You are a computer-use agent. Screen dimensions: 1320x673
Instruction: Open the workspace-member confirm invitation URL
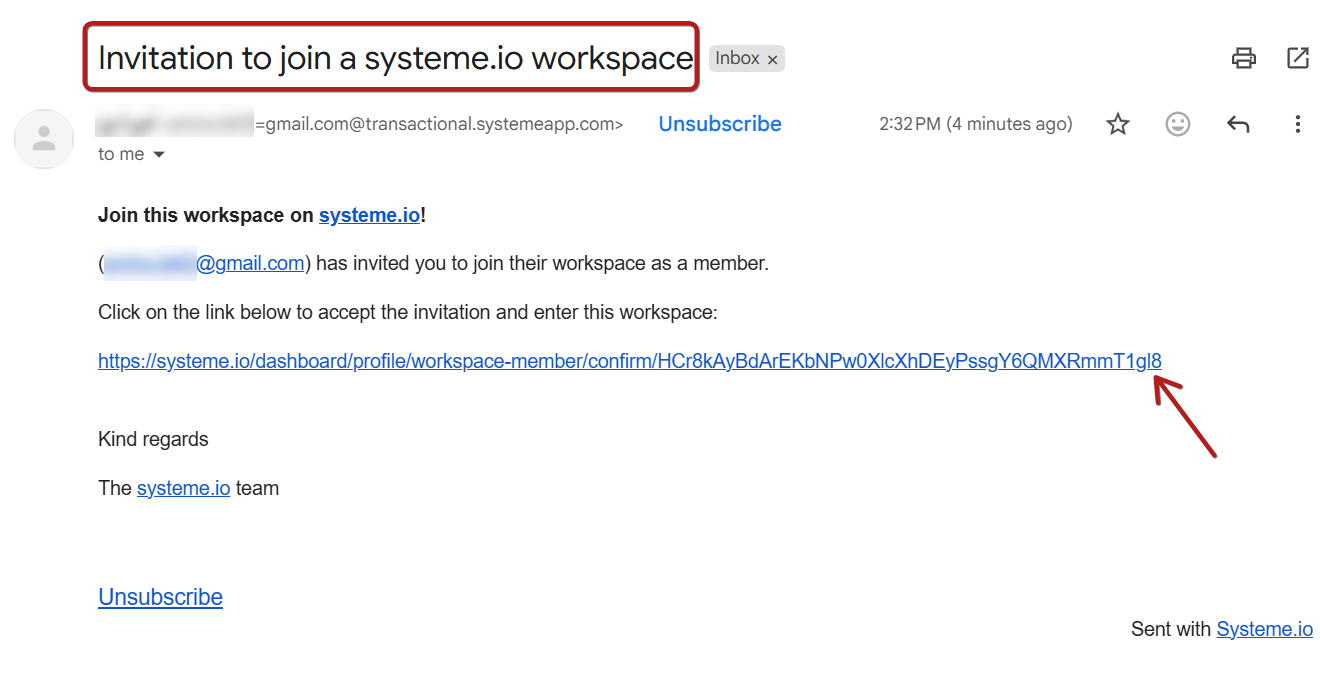point(630,361)
